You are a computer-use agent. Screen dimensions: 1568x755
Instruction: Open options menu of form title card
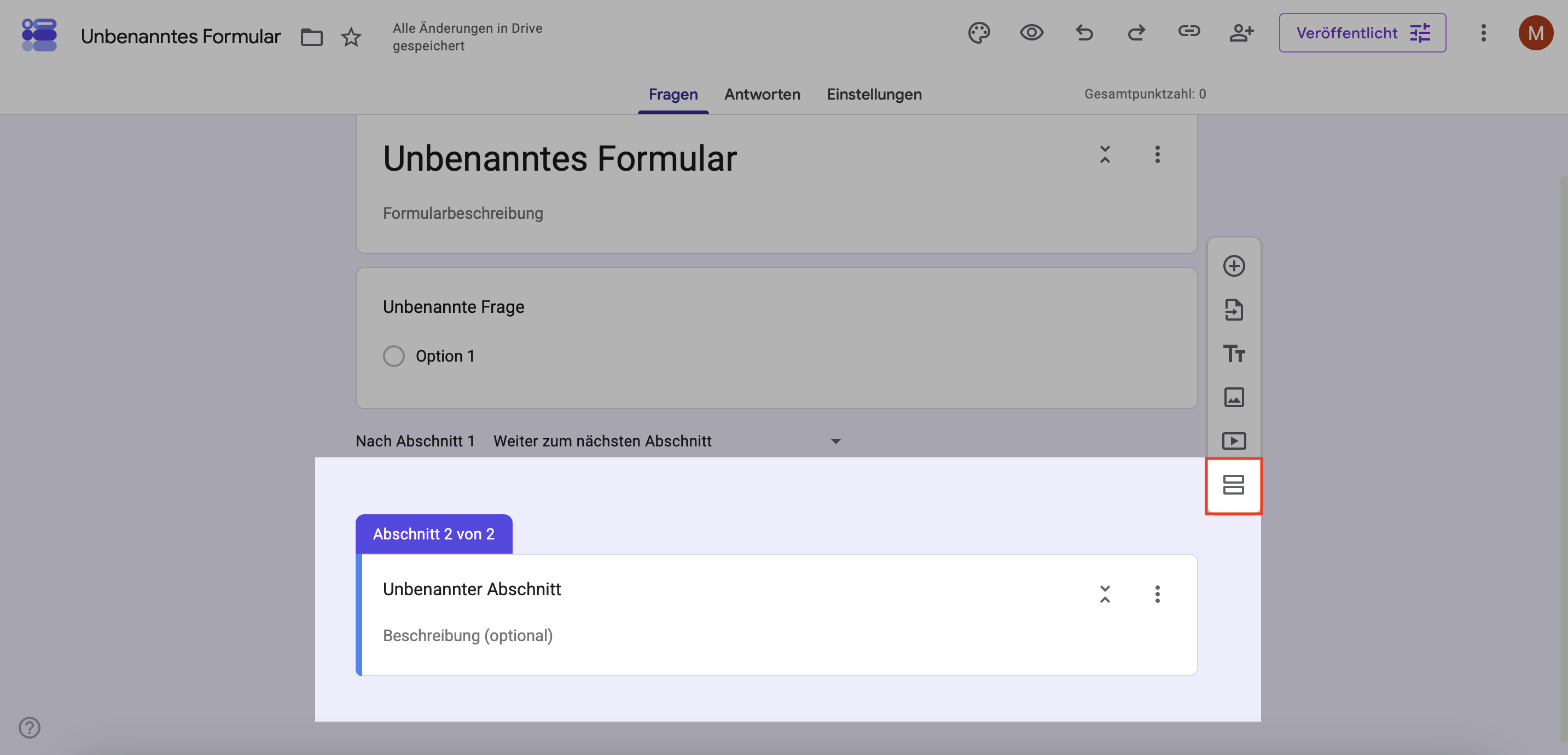pos(1157,155)
